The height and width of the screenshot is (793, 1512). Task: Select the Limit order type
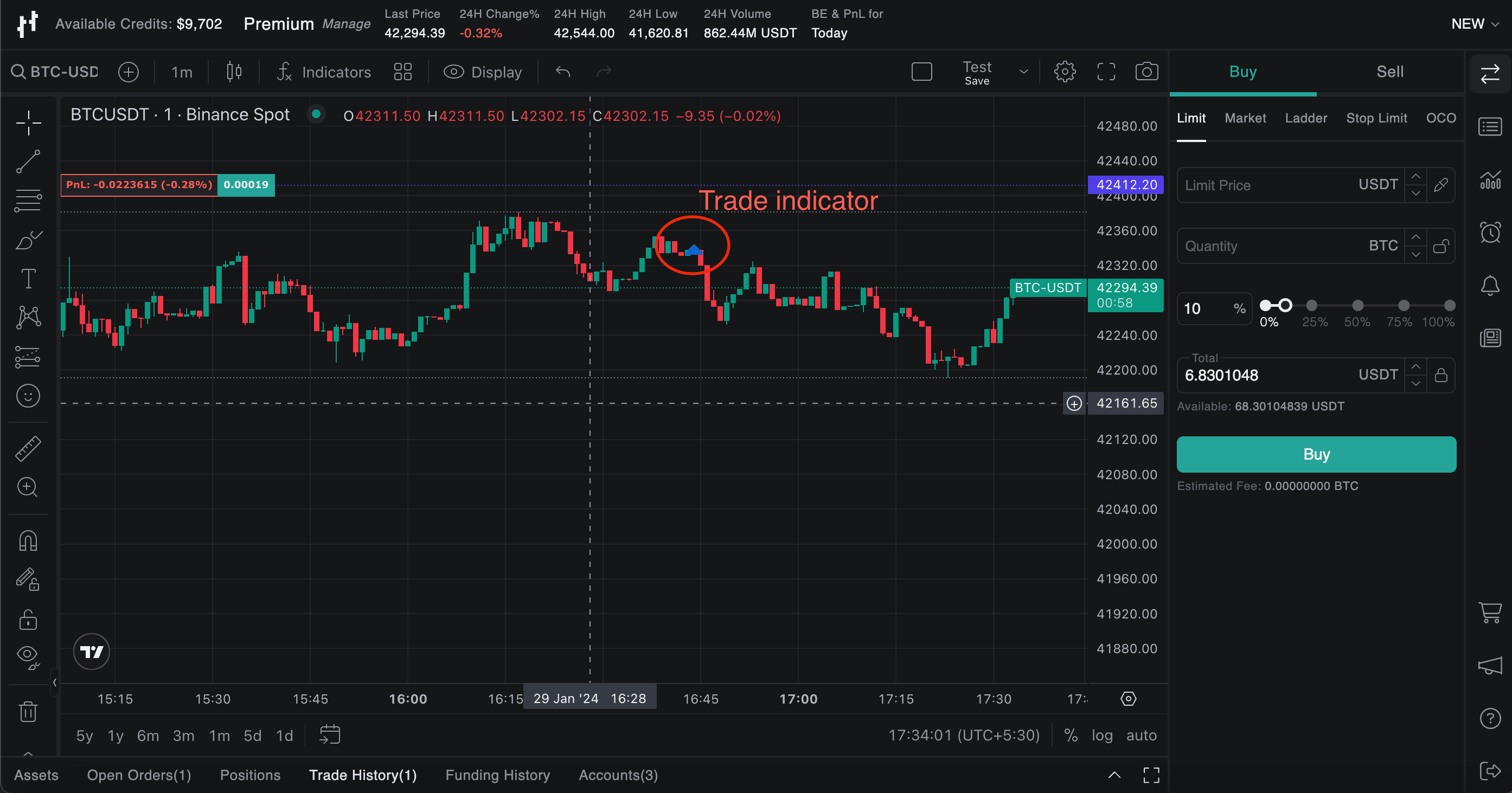[1191, 118]
